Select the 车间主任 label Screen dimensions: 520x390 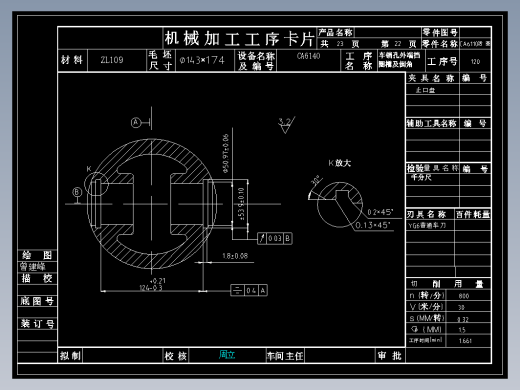coord(285,356)
